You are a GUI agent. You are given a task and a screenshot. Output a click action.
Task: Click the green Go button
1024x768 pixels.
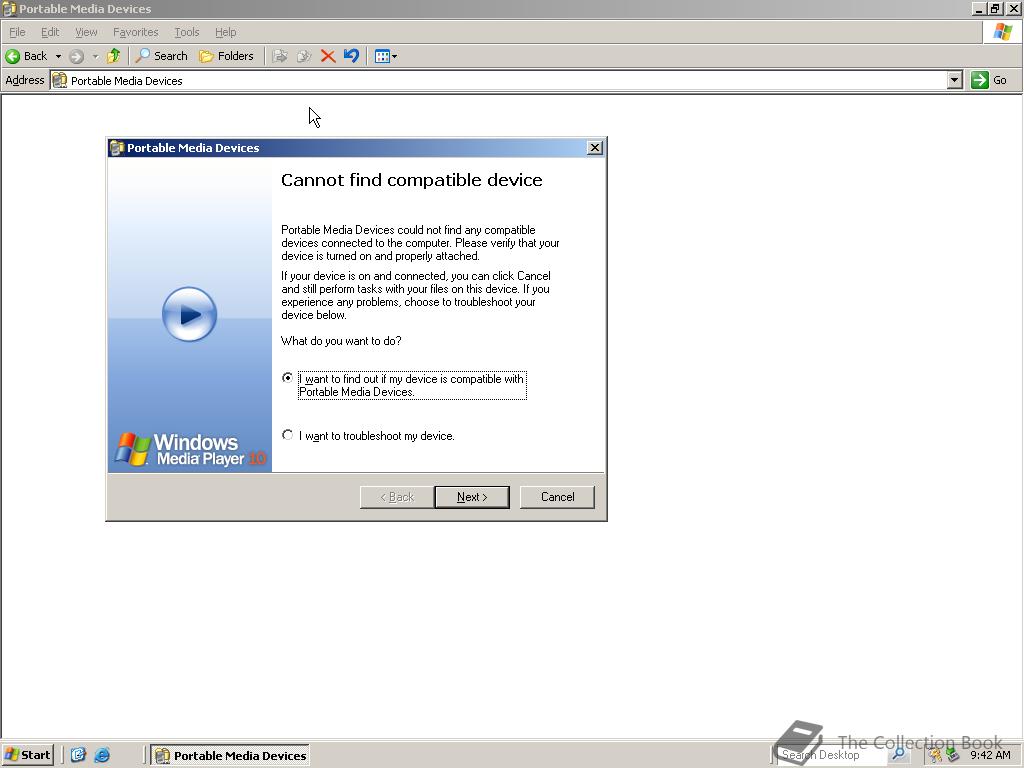click(989, 80)
